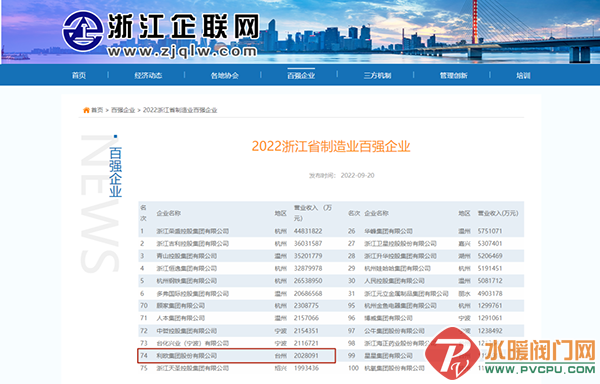Click rank 3 company 青山控股集团有限公司
The height and width of the screenshot is (384, 600).
coord(186,255)
